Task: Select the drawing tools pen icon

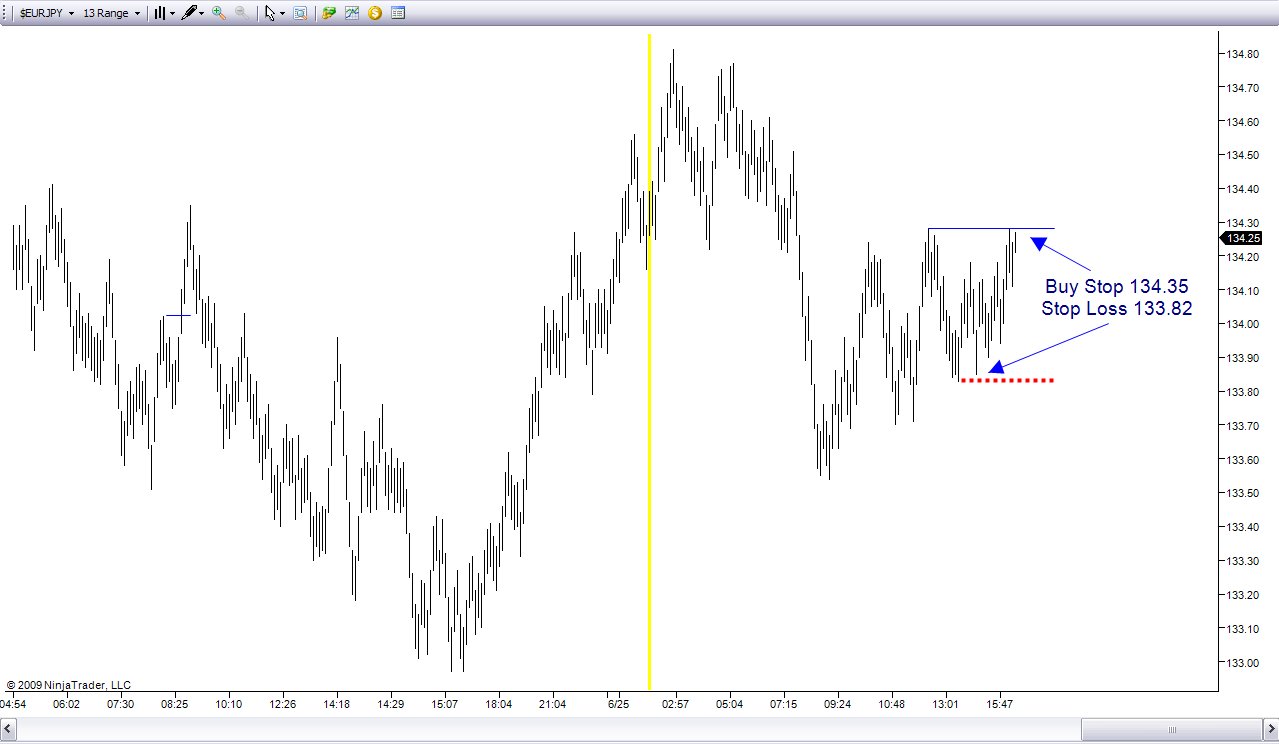Action: [x=189, y=13]
